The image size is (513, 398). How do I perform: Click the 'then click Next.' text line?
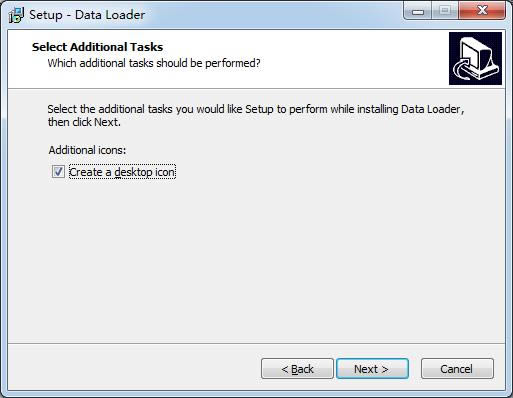pyautogui.click(x=84, y=122)
